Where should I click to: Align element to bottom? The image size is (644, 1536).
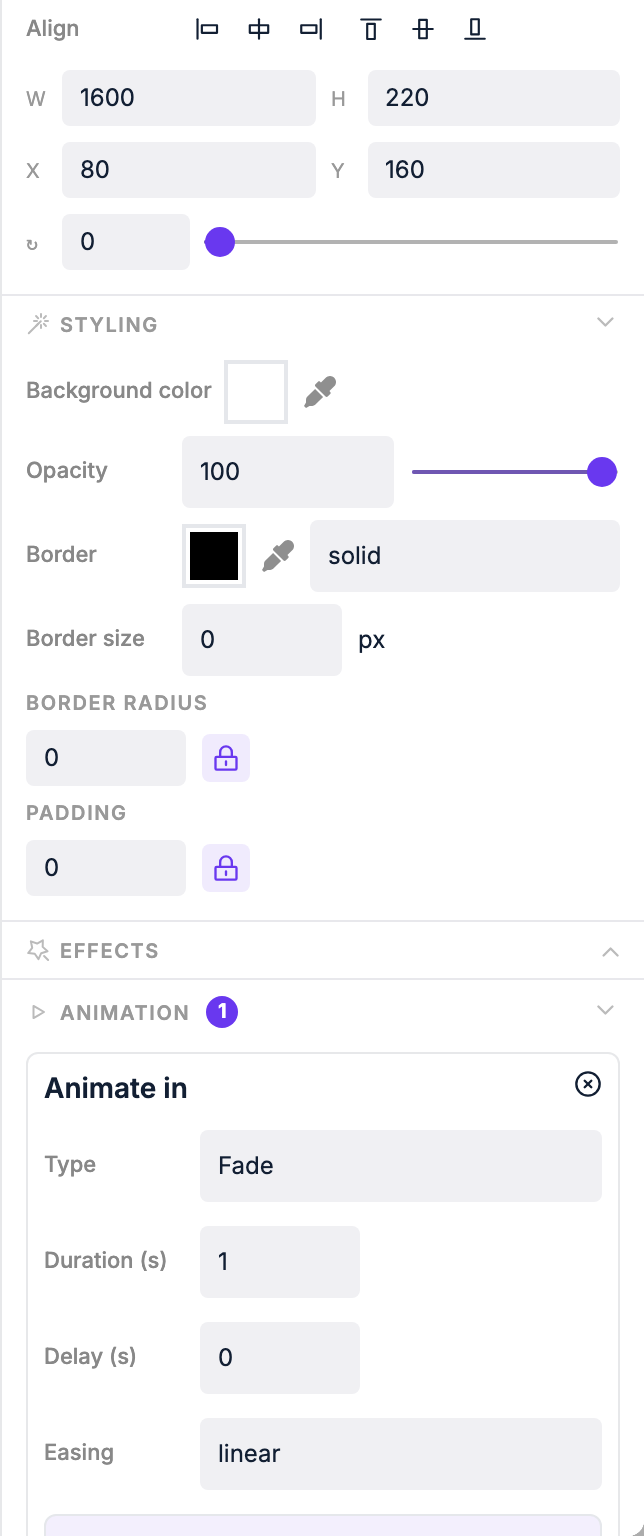pyautogui.click(x=475, y=29)
